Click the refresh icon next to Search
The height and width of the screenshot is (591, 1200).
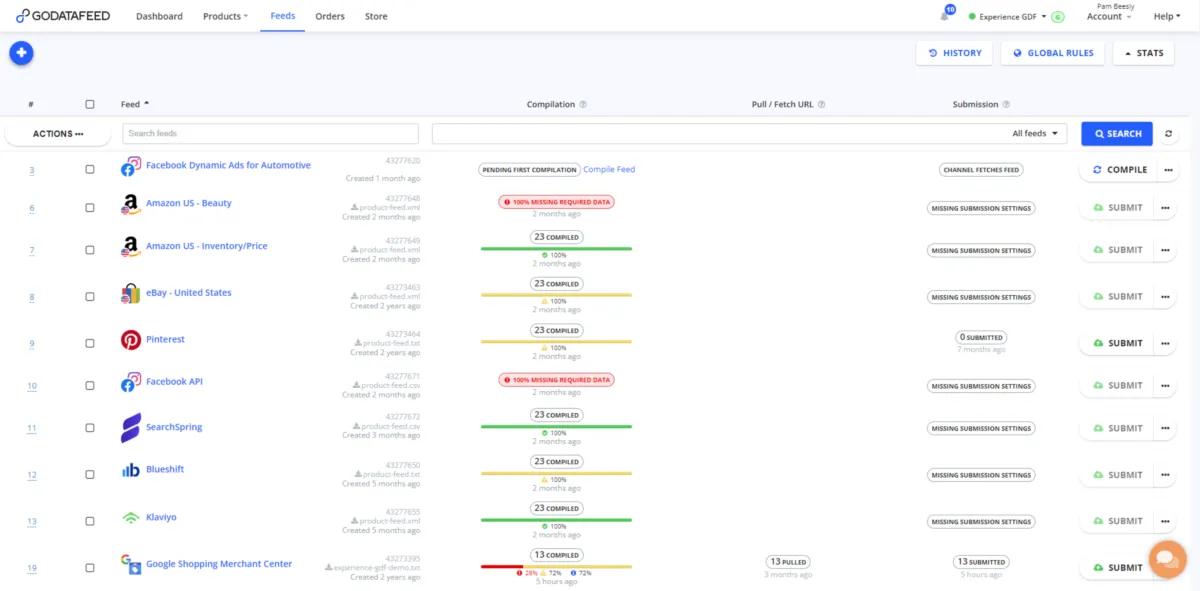pos(1168,134)
